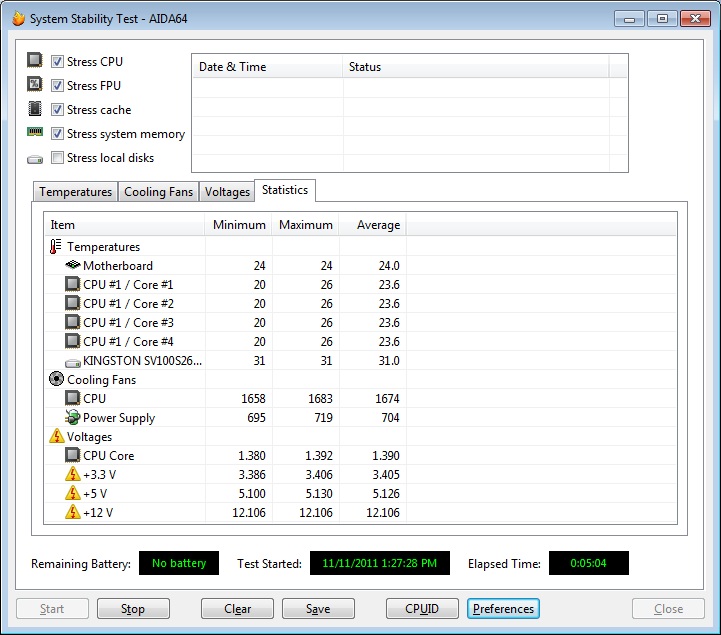
Task: Click the disk drive icon beside Stress local disks
Action: tap(35, 160)
